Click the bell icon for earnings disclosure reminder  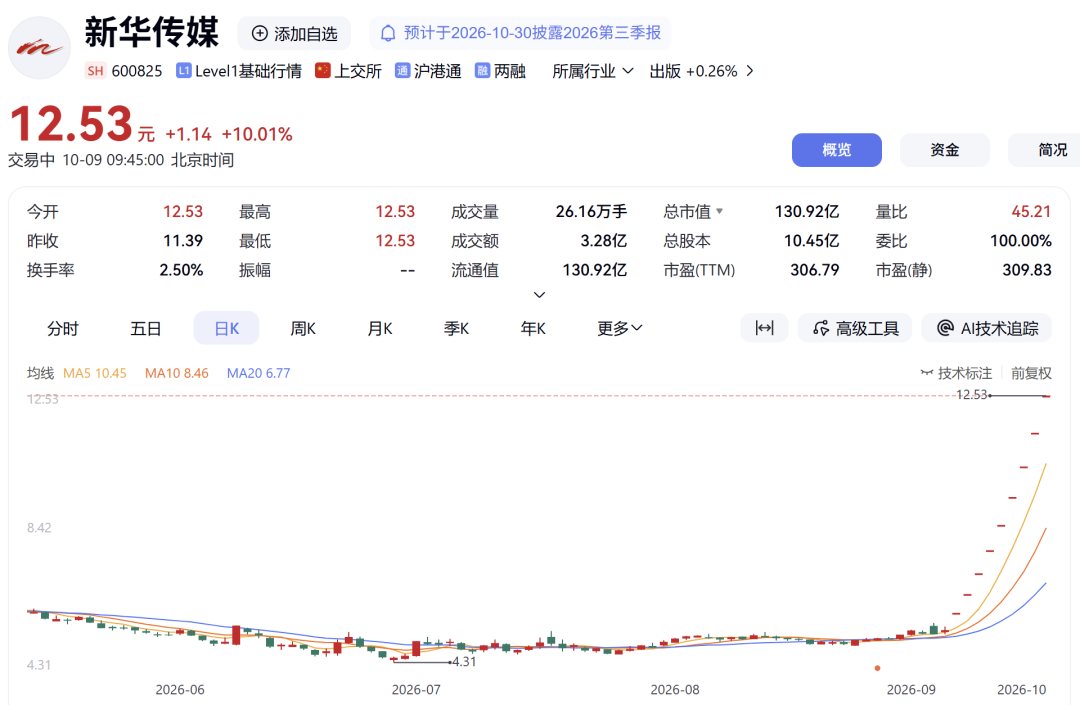click(388, 33)
